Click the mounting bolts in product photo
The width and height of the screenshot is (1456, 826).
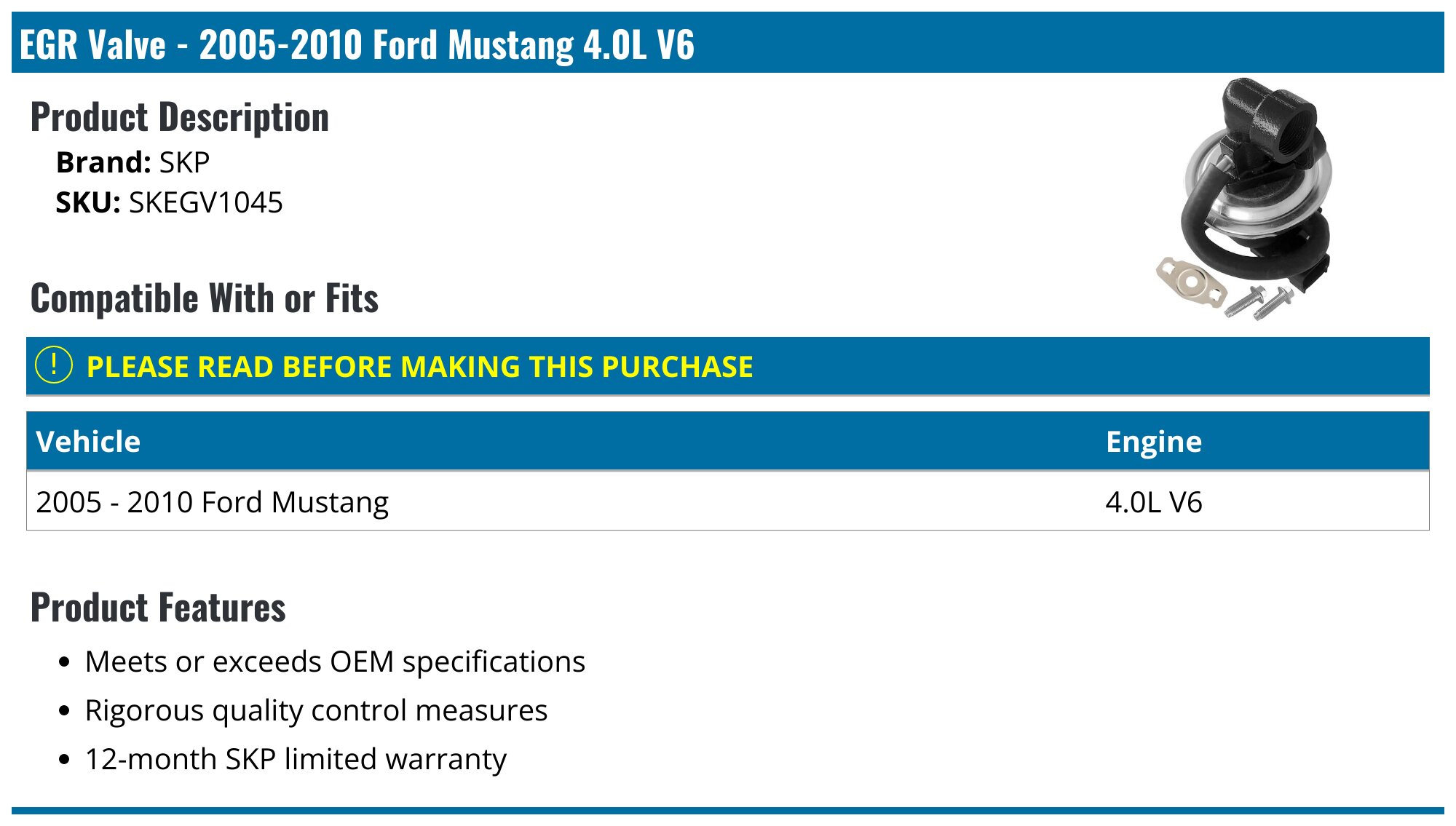coord(1259,303)
